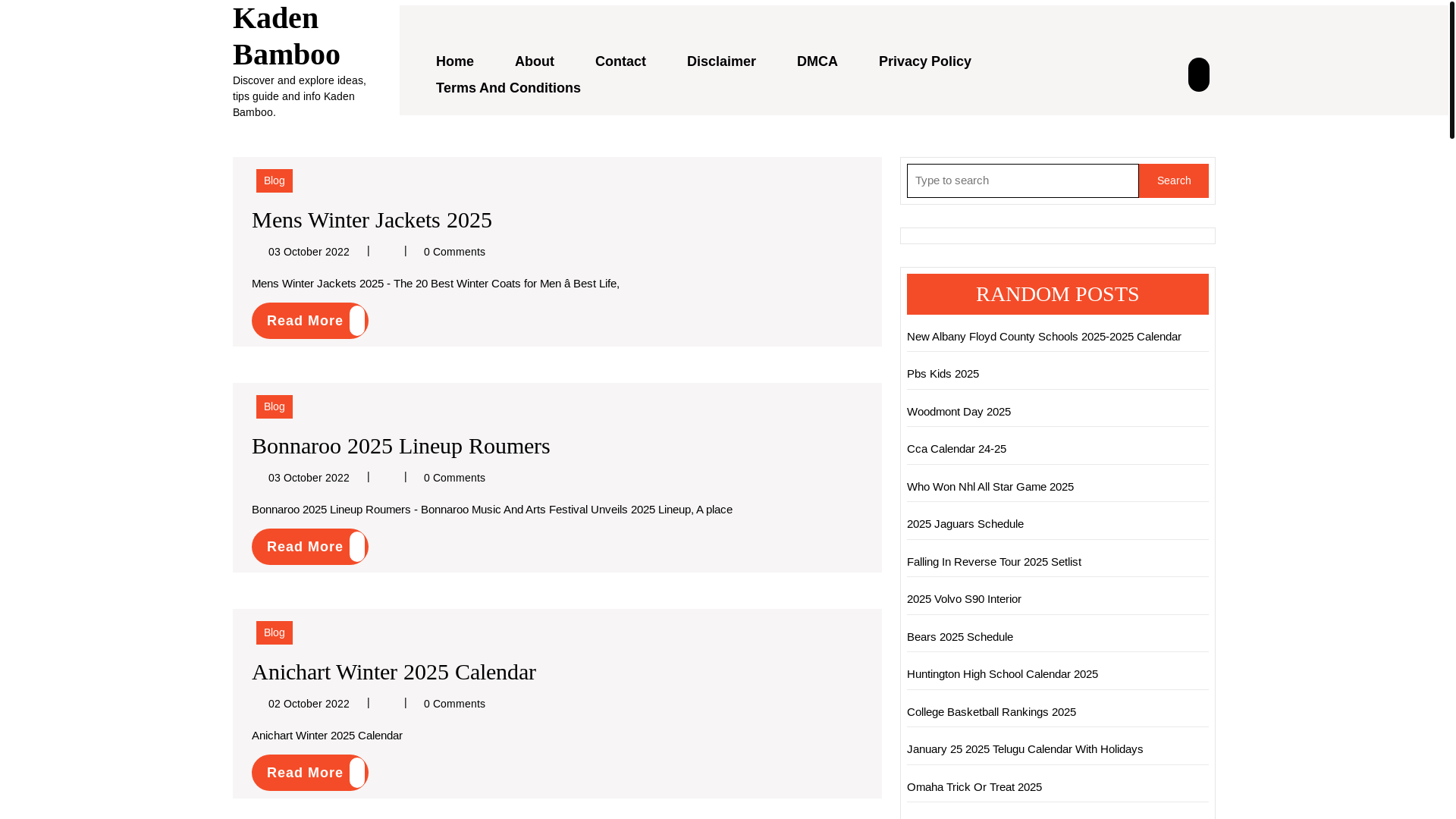Open Who Won Nhl All Star Game 2025
Screen dimensions: 1456x819
(990, 487)
